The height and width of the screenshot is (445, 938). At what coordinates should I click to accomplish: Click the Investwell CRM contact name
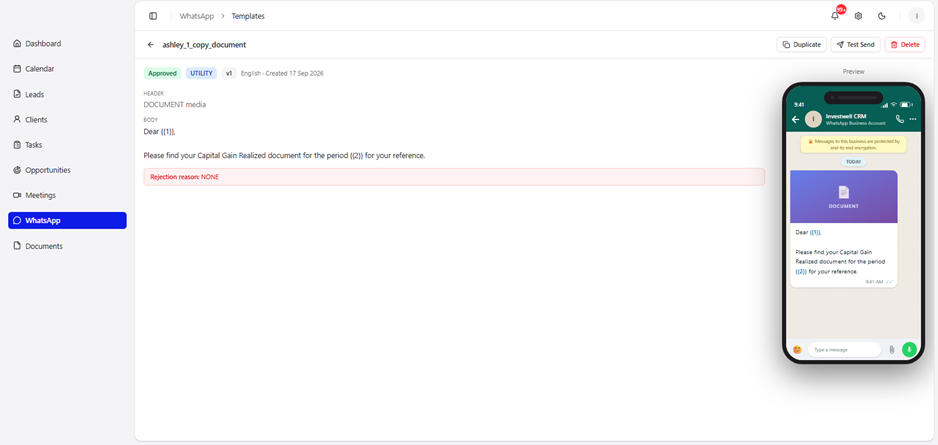(x=846, y=116)
